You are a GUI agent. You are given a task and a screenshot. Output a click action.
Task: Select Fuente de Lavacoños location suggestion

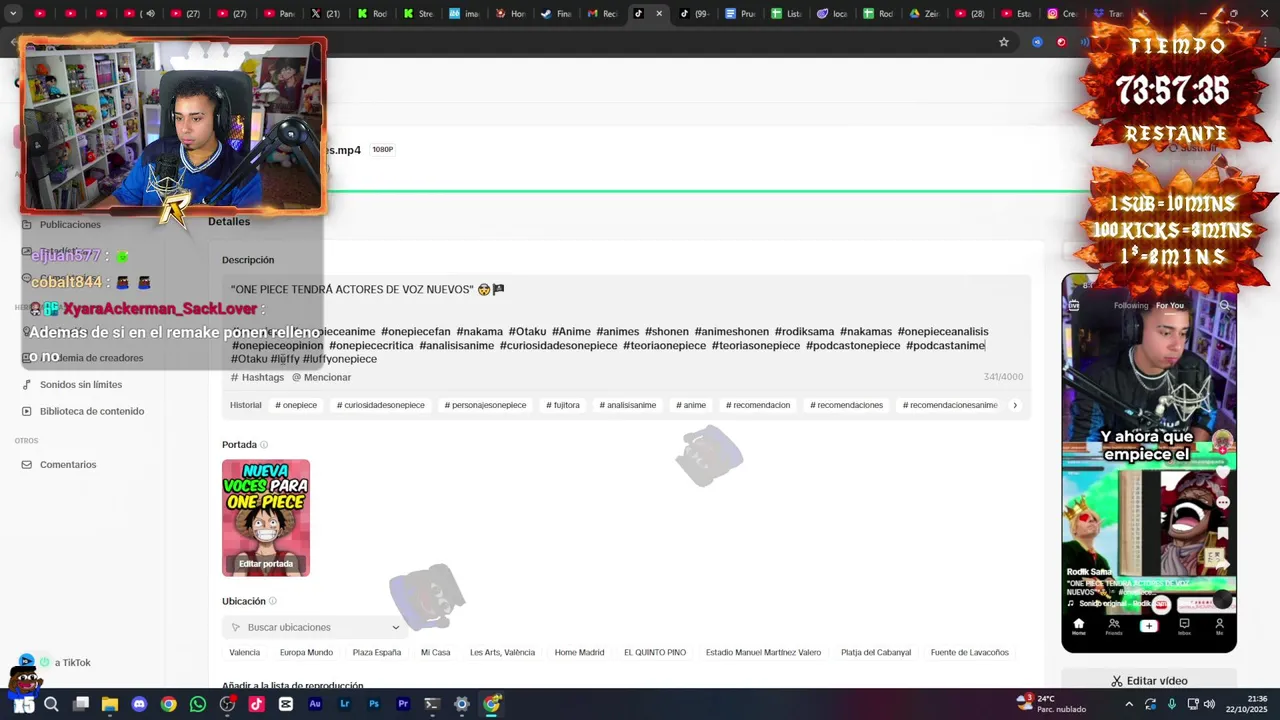click(969, 653)
